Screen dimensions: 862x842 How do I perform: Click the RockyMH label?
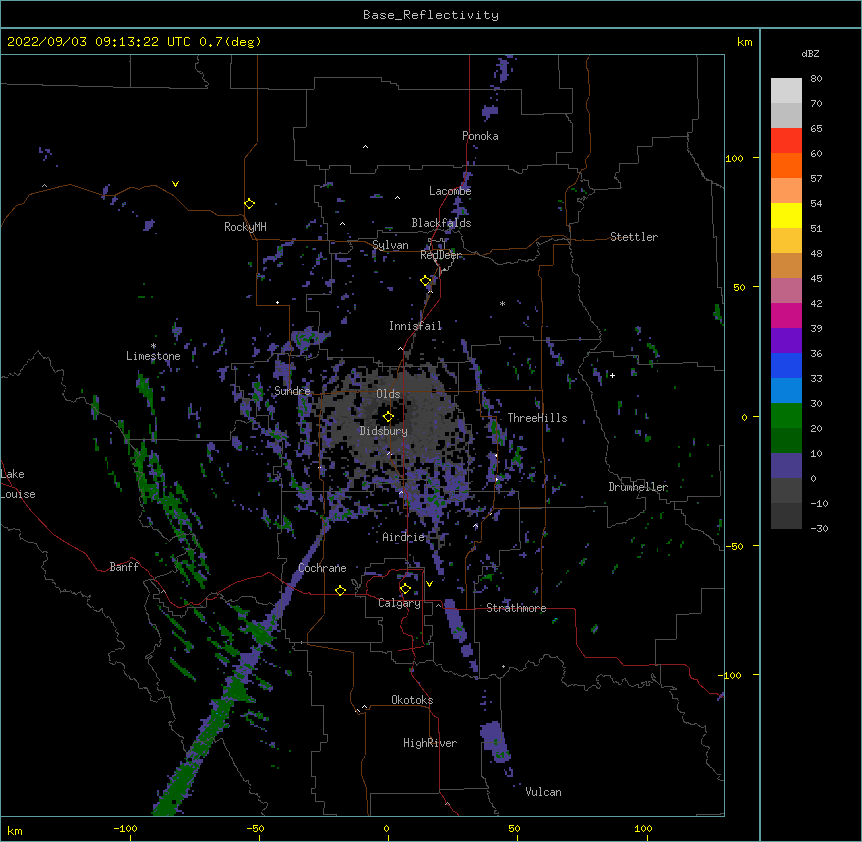245,227
